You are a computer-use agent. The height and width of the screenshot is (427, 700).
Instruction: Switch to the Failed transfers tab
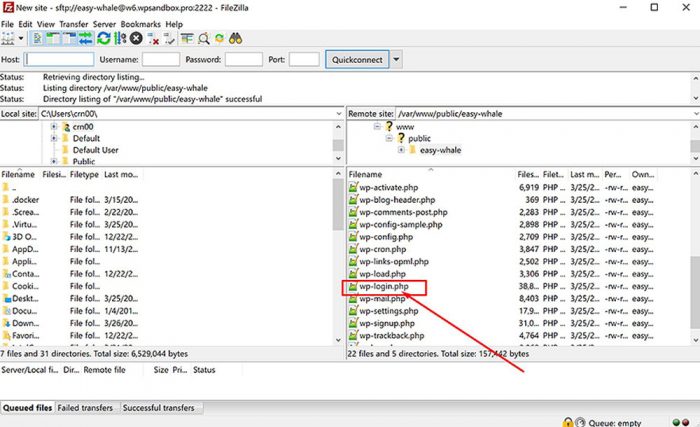tap(87, 408)
